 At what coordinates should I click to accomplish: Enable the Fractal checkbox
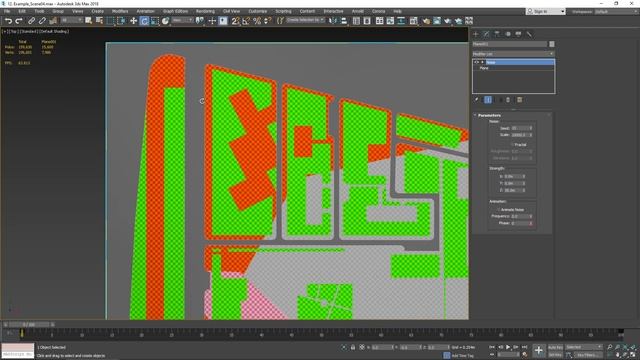point(512,144)
